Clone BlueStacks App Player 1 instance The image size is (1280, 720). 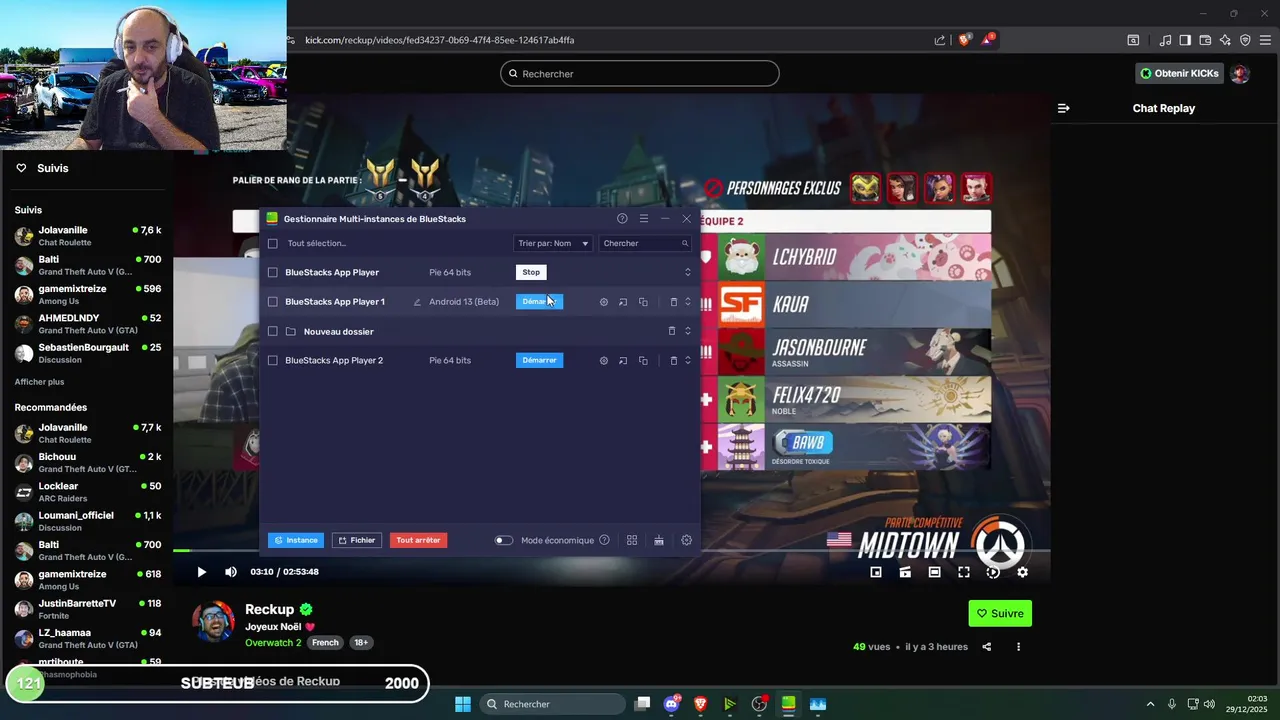643,302
